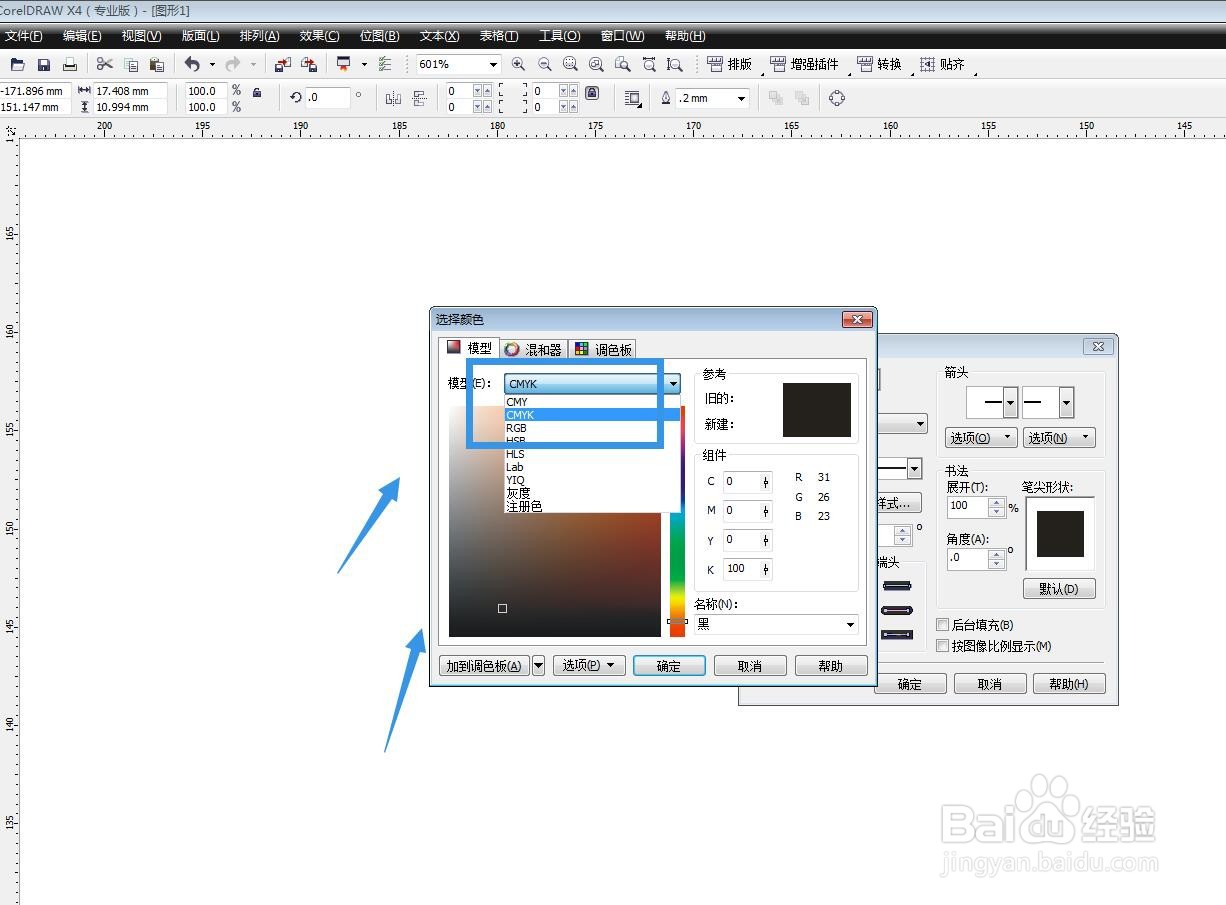Click the wrap paragraph text icon
Screen dimensions: 1226x905
point(633,98)
